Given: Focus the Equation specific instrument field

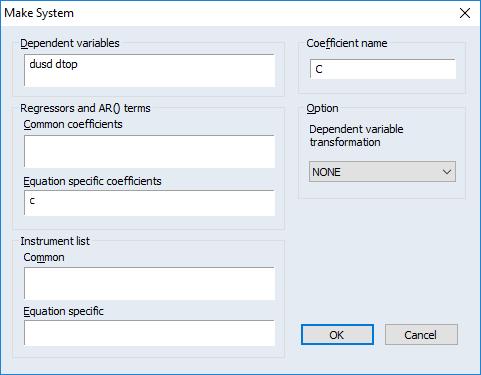Looking at the screenshot, I should (x=149, y=333).
